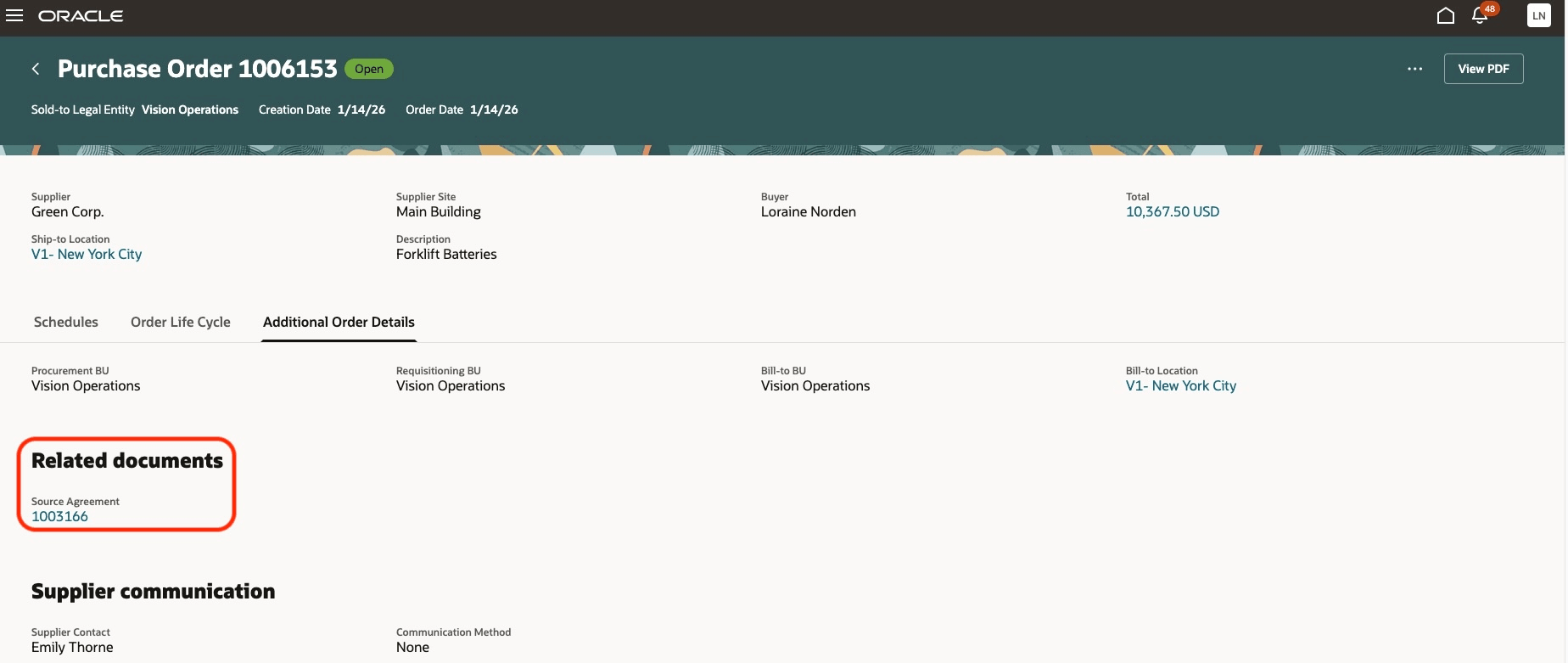
Task: Click supplier contact Emily Thorne
Action: 72,647
